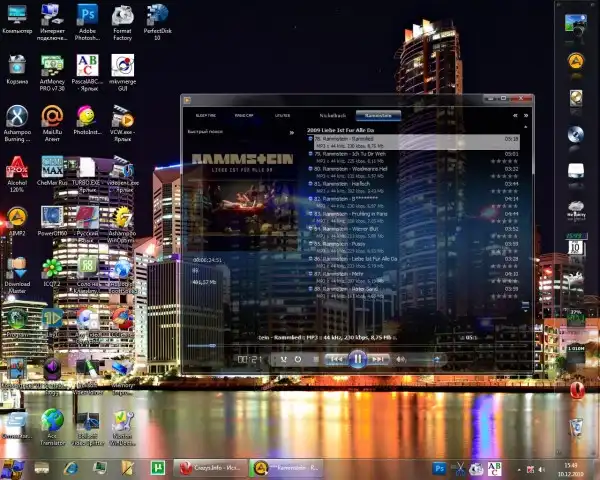Toggle the shuffle icon in player controls

pos(284,358)
